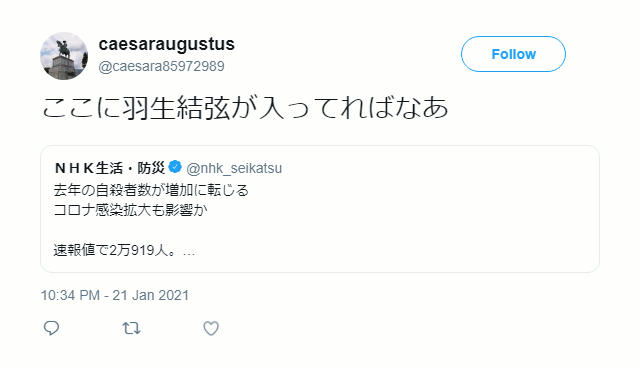The width and height of the screenshot is (640, 368).
Task: Open the caesaraugustus profile avatar
Action: [x=64, y=56]
